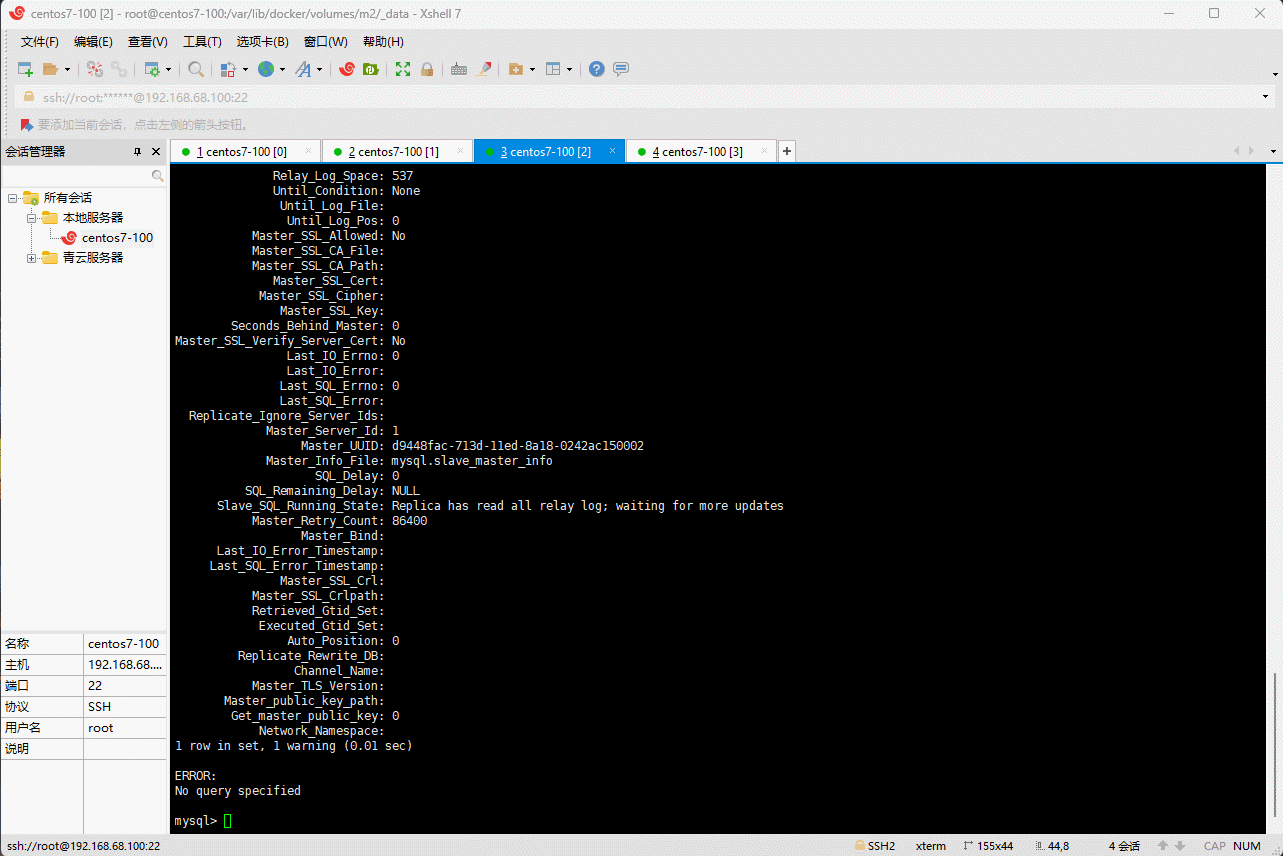Image resolution: width=1283 pixels, height=856 pixels.
Task: Click the status bar down arrow icon
Action: pos(1180,846)
